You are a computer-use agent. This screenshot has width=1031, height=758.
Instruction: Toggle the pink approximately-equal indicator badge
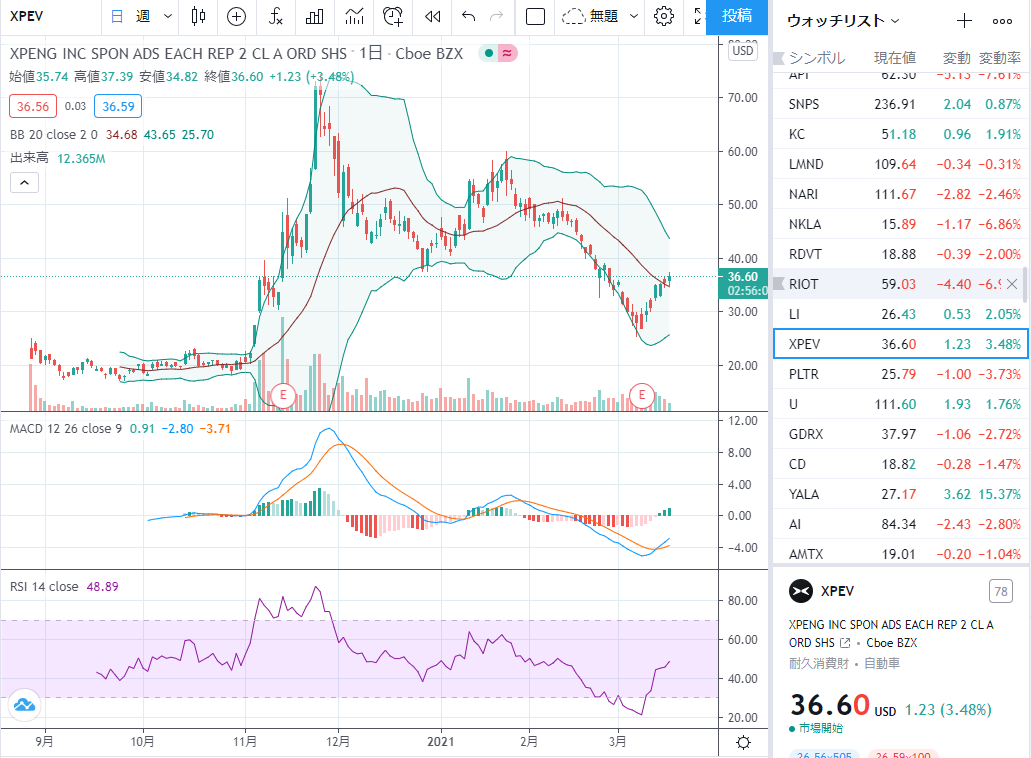[507, 53]
